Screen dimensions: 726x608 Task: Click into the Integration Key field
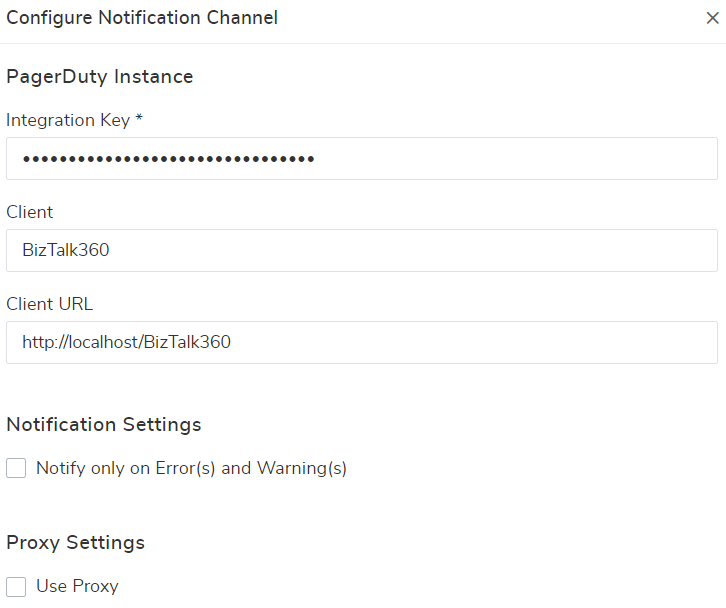(x=361, y=159)
